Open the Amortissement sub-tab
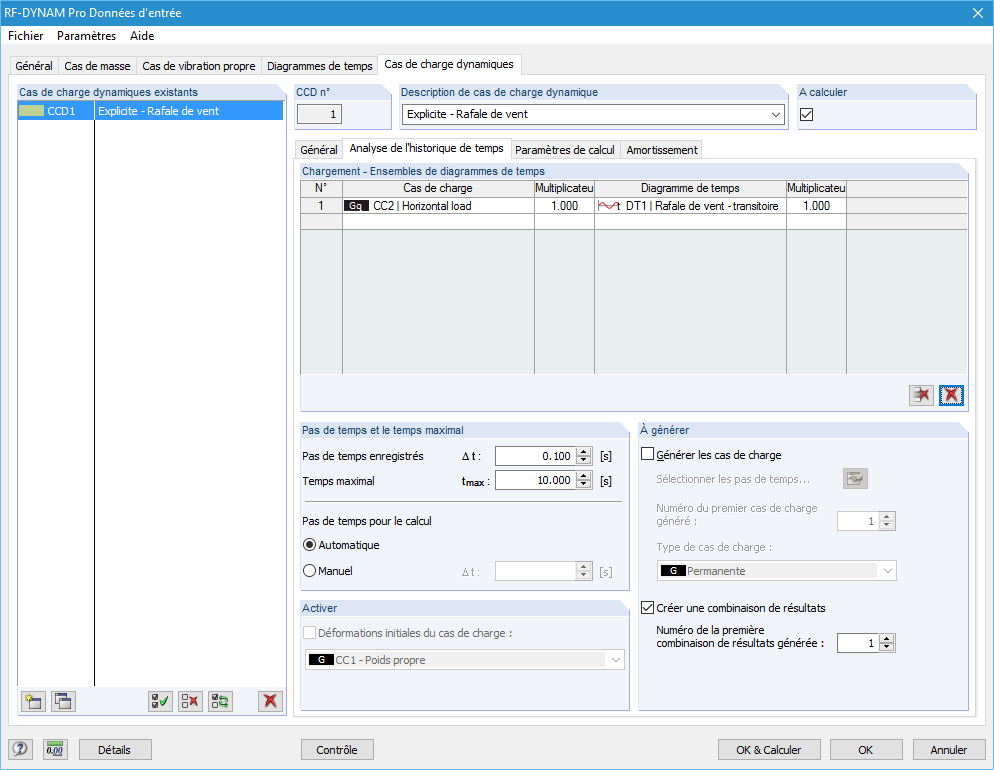This screenshot has height=770, width=994. (x=662, y=150)
